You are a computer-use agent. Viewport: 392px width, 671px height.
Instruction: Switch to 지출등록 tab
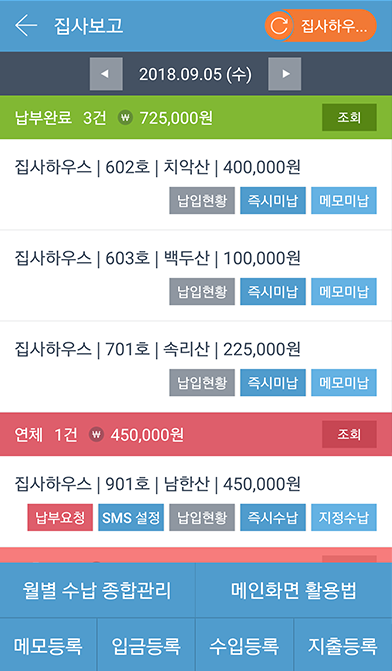pyautogui.click(x=343, y=645)
